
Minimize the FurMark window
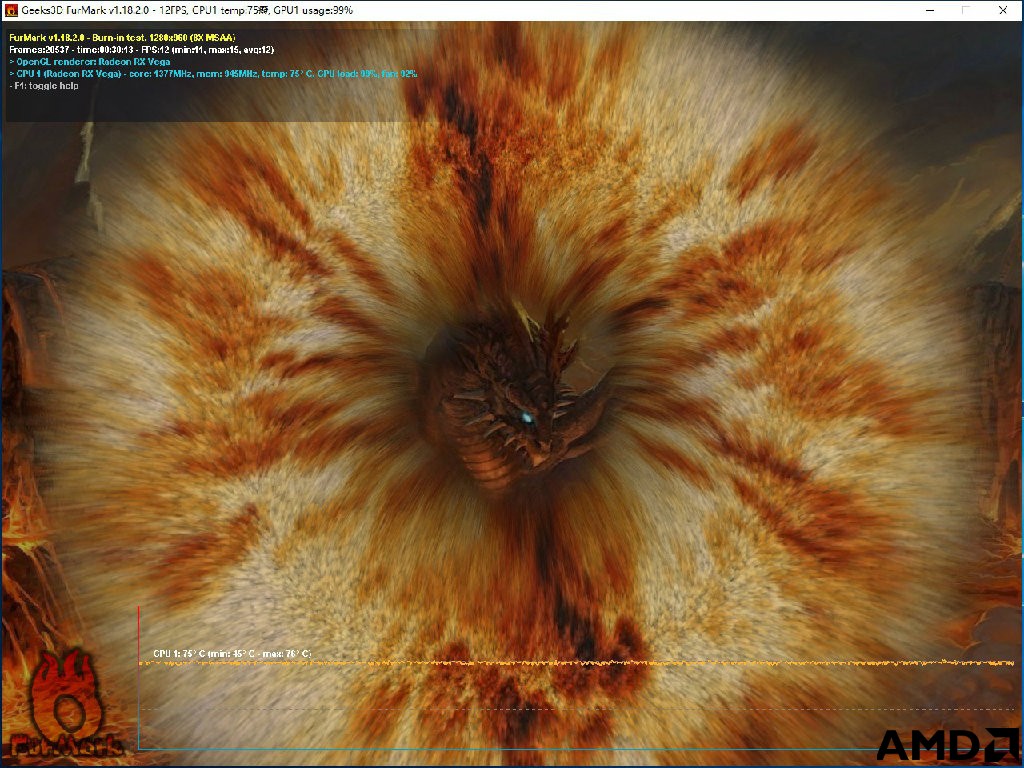point(930,10)
